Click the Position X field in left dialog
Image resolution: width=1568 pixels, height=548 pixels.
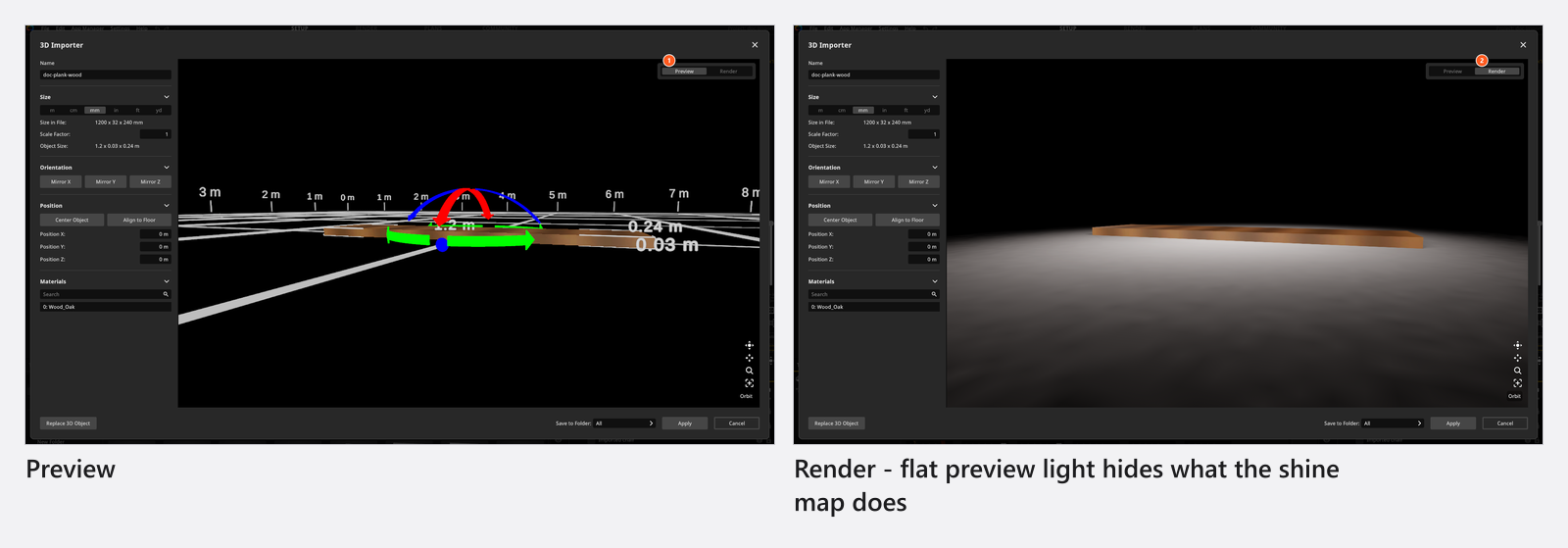click(155, 234)
